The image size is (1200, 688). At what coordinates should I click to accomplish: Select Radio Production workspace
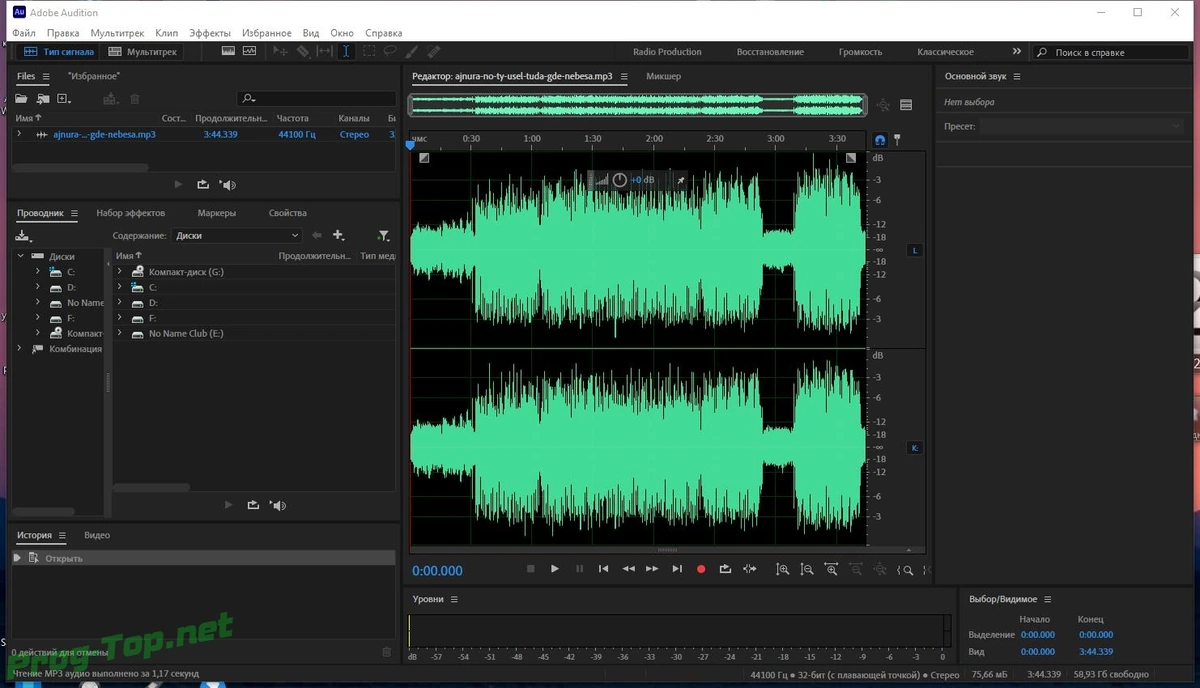coord(667,52)
